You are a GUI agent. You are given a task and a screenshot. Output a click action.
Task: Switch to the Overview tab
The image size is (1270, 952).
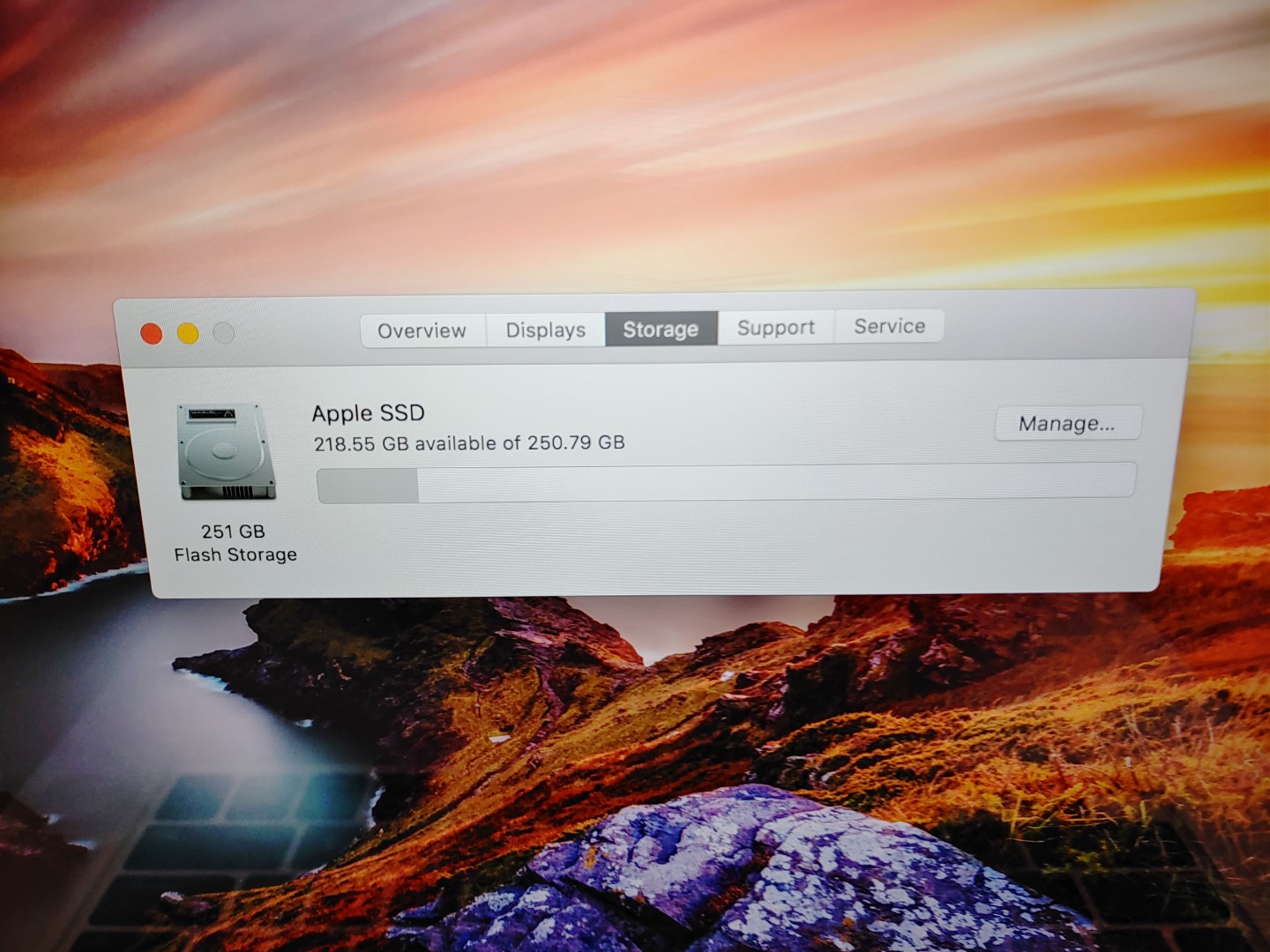(x=422, y=331)
